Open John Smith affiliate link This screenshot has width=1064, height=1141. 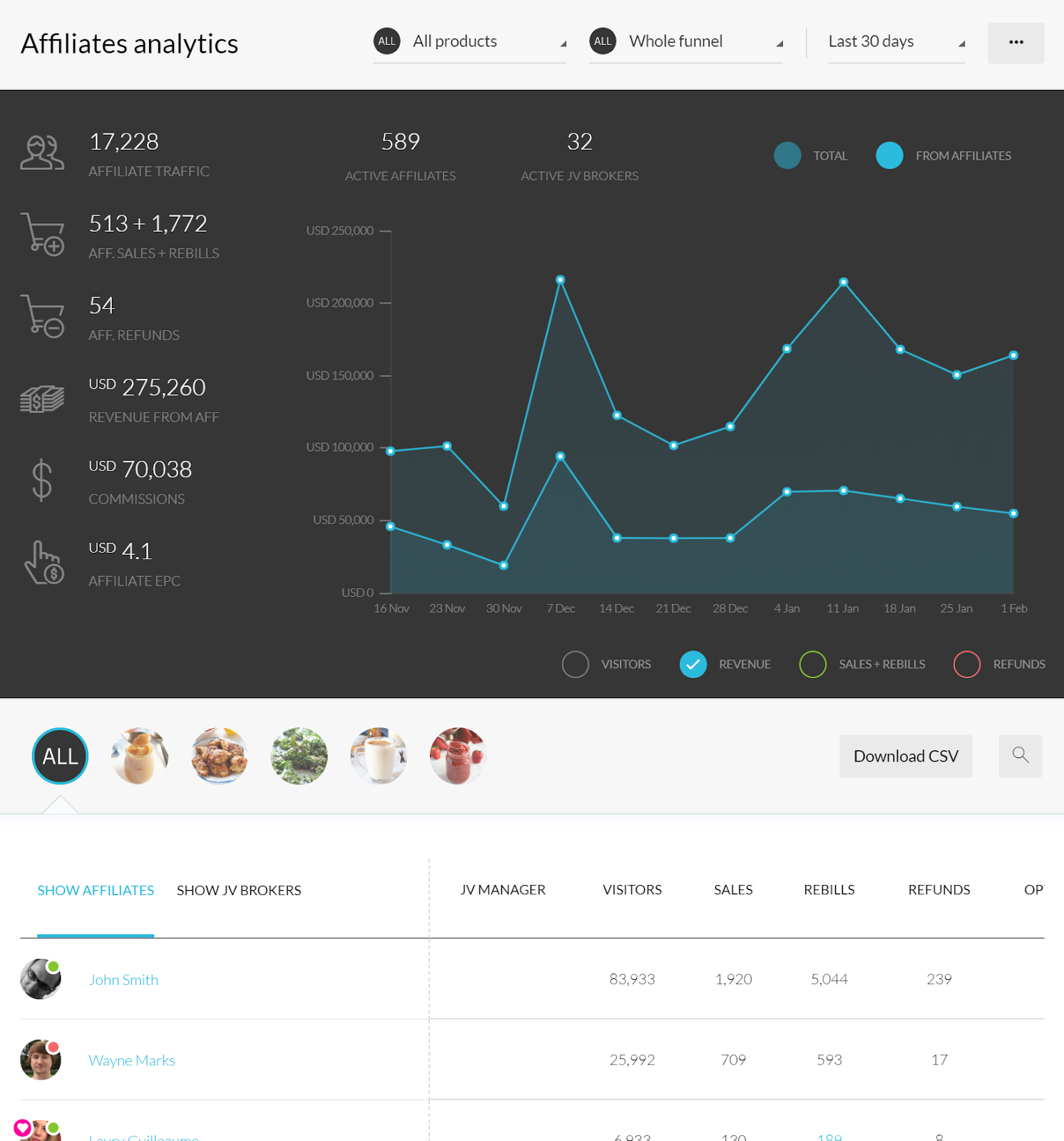(x=123, y=980)
